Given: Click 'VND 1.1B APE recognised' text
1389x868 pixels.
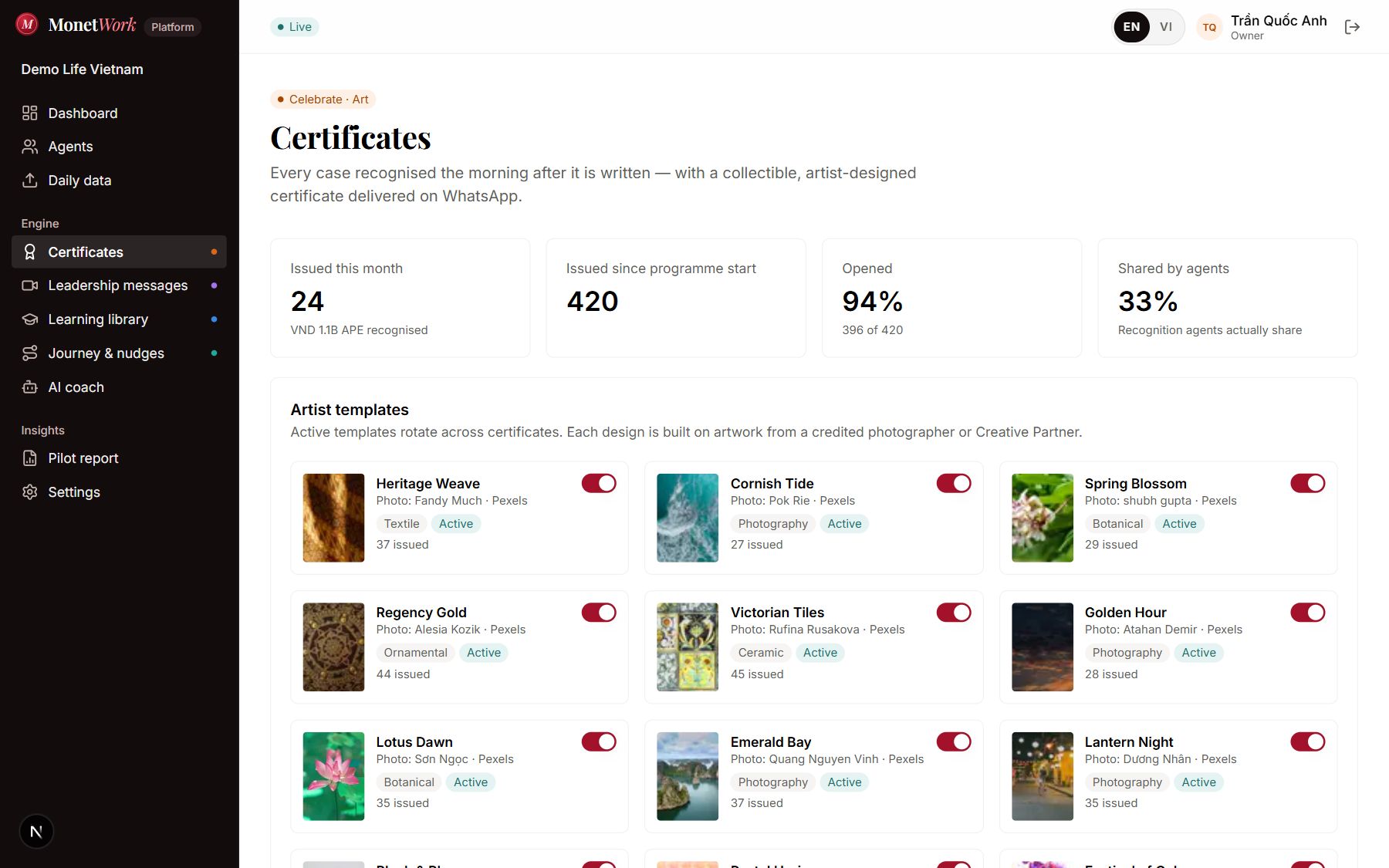Looking at the screenshot, I should 359,330.
